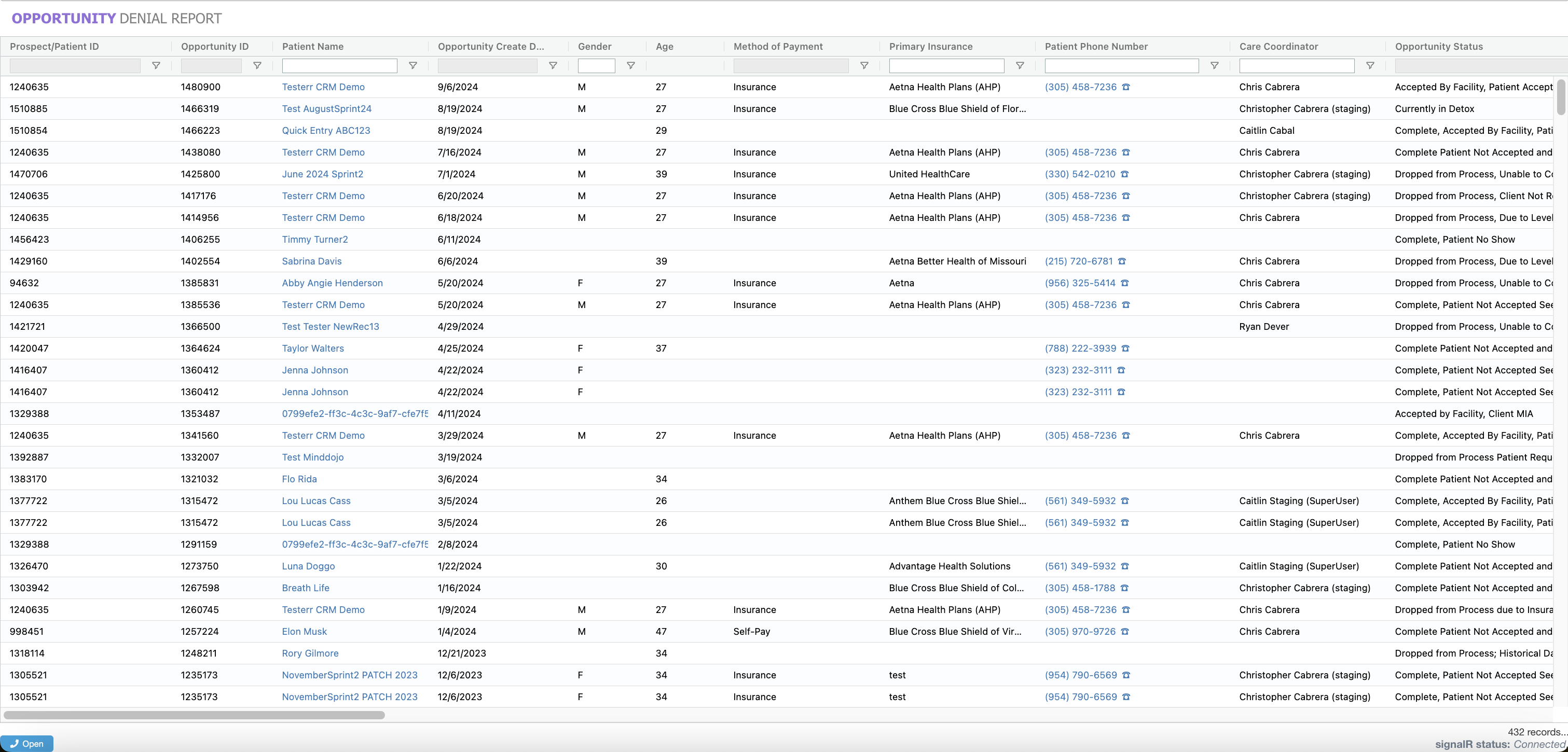Click the Primary Insurance filter text box
The height and width of the screenshot is (752, 1568).
tap(946, 66)
